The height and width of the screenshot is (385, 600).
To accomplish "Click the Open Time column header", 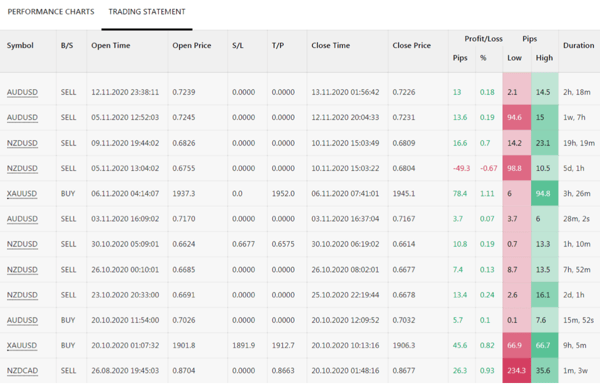I will (x=111, y=46).
